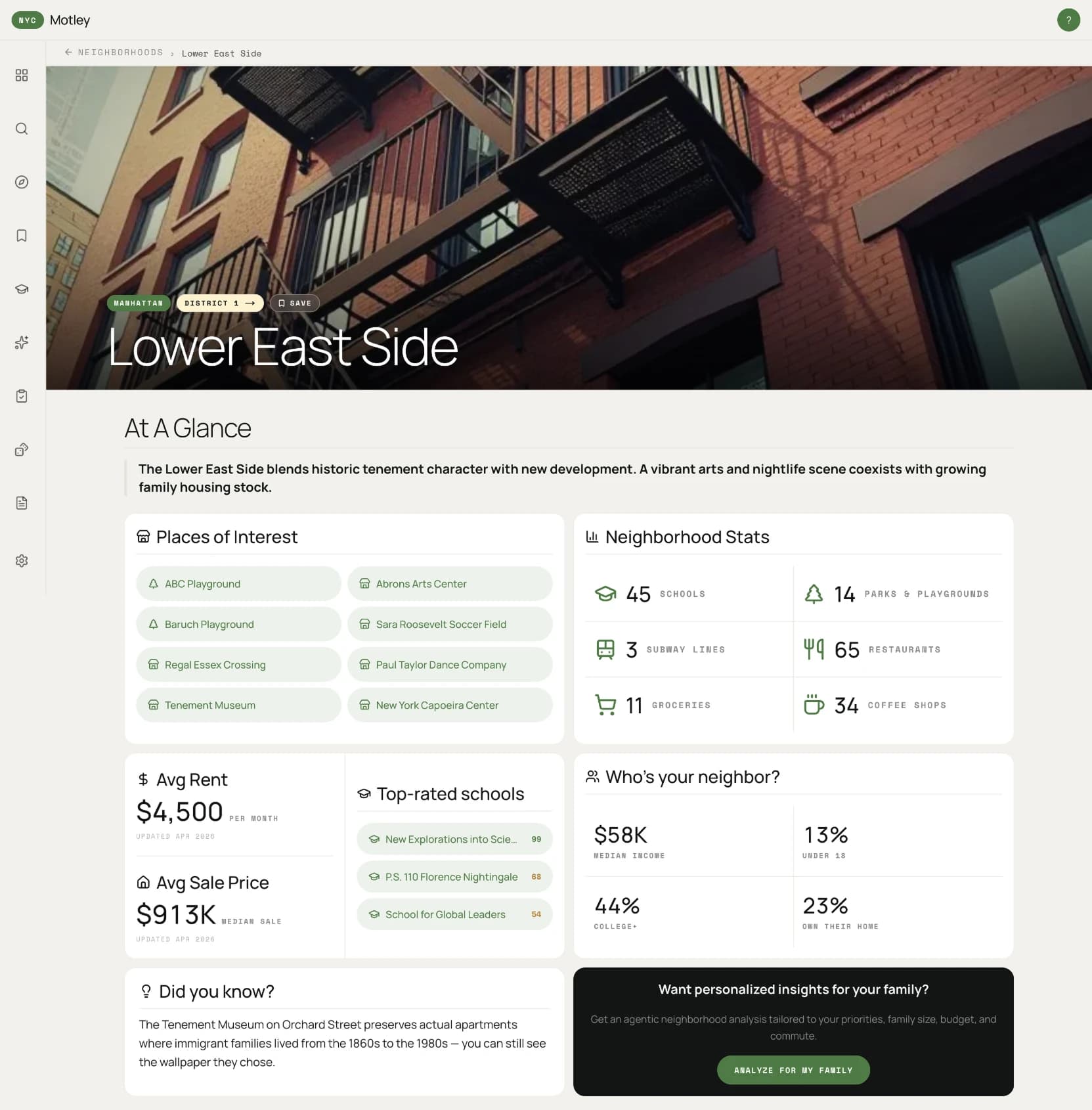Click the schools graduation cap stat icon

605,594
